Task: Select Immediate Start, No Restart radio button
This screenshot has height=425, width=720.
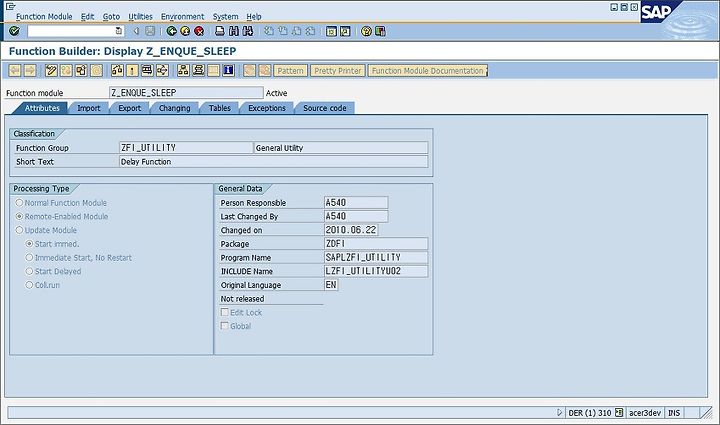Action: click(x=29, y=257)
